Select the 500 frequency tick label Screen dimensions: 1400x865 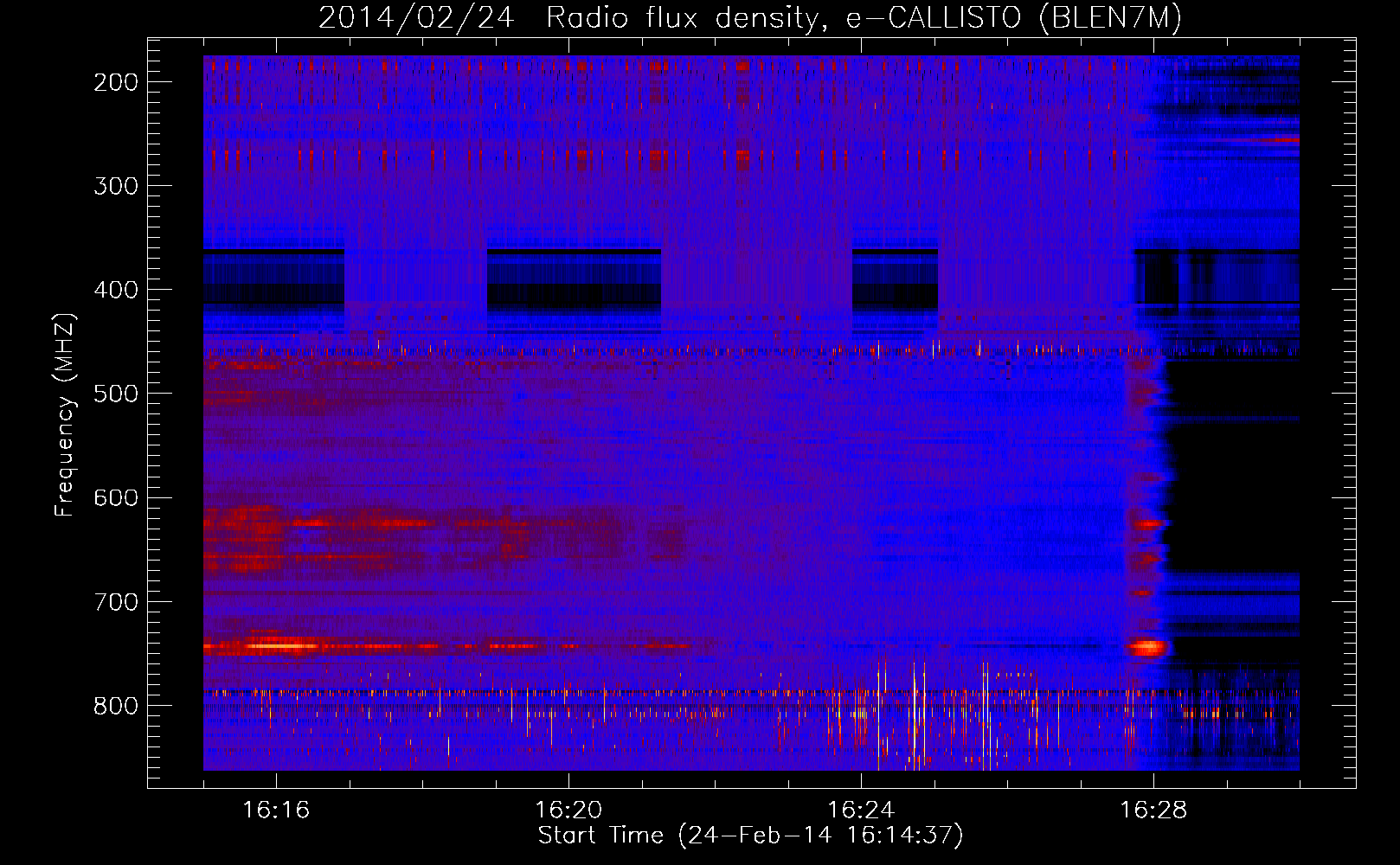point(116,394)
